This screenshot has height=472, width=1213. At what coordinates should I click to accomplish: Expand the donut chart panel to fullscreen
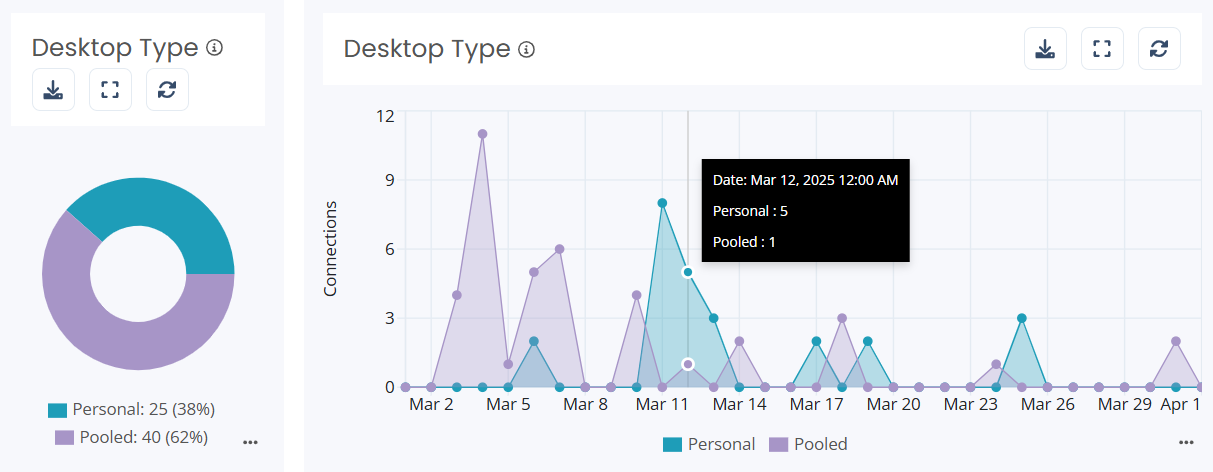tap(110, 90)
